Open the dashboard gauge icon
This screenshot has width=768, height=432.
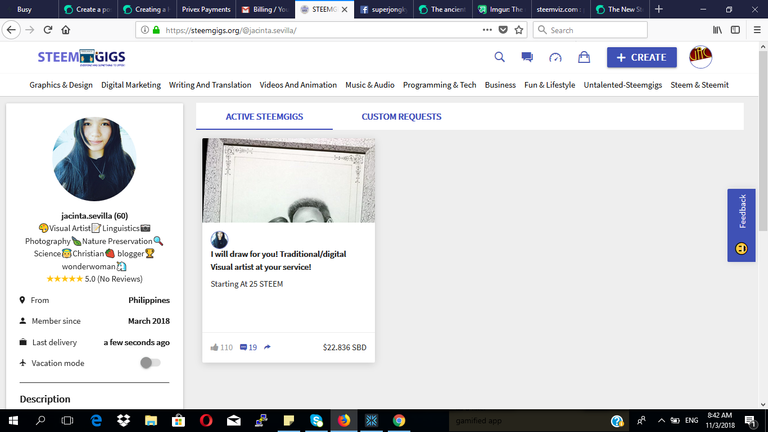(555, 58)
